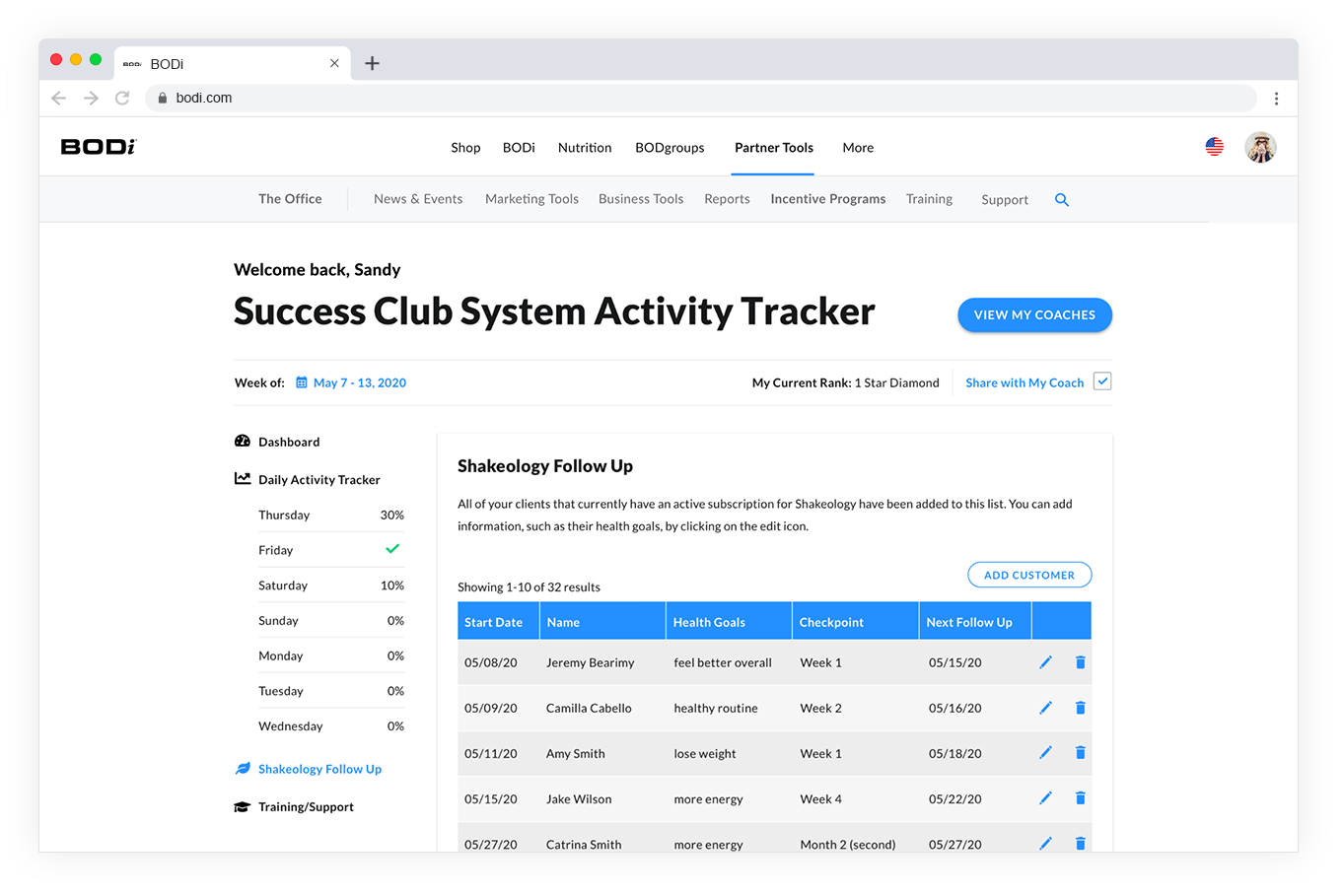
Task: Select Monday in Daily Activity Tracker
Action: (x=331, y=655)
